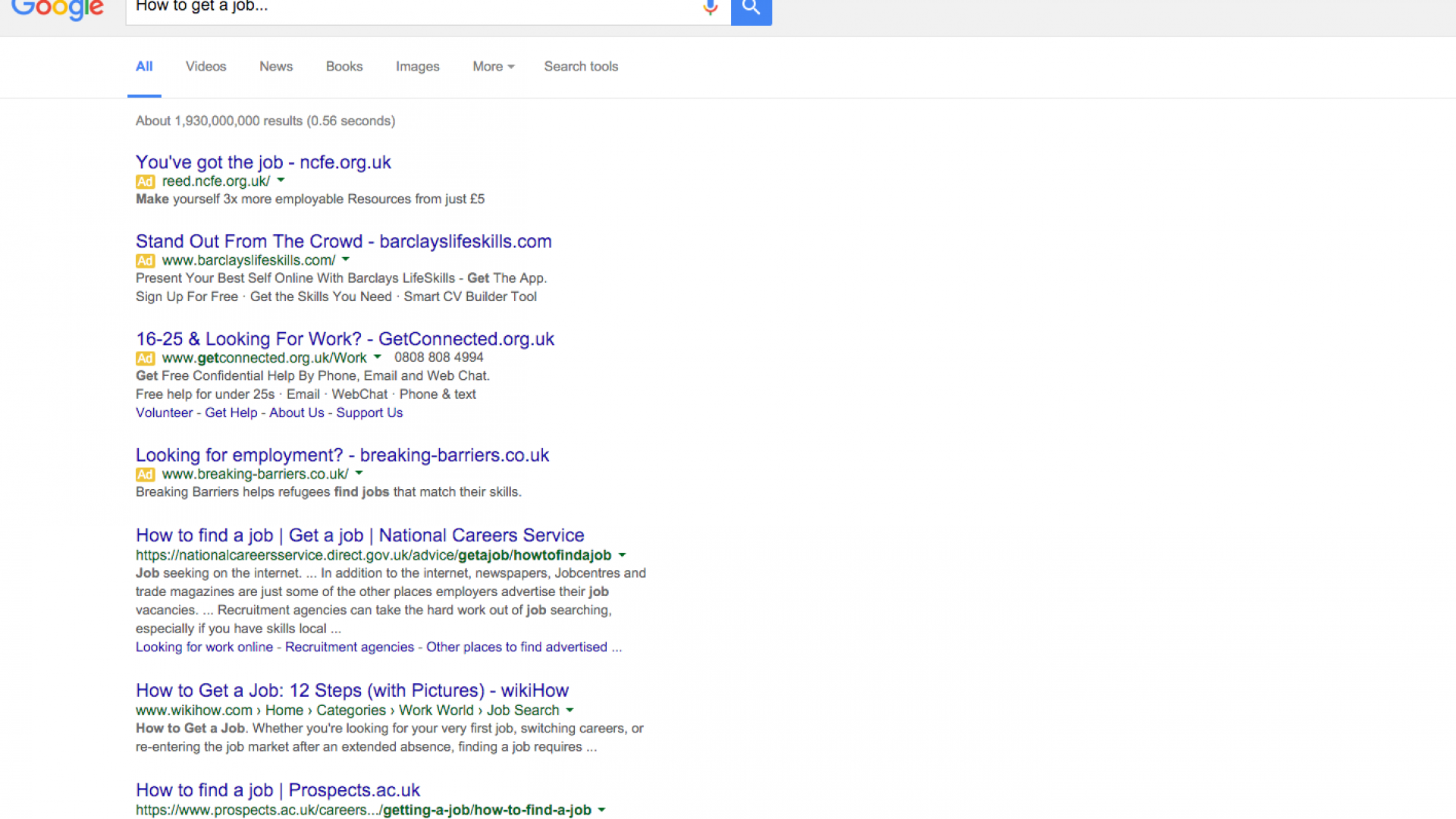
Task: Open 'You've got the job - ncfe.org.uk' ad
Action: pyautogui.click(x=263, y=162)
